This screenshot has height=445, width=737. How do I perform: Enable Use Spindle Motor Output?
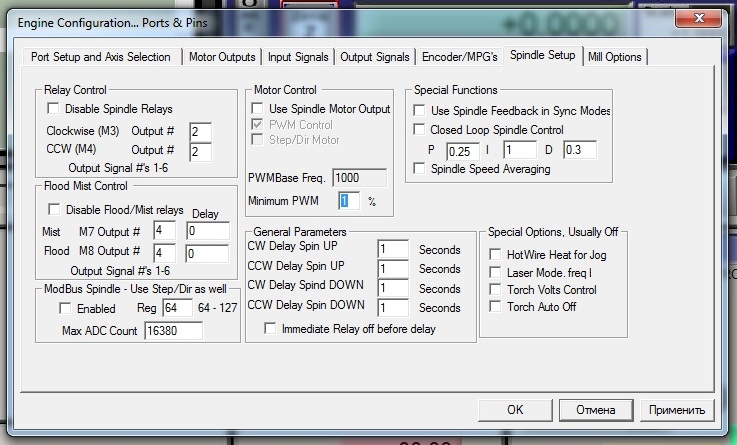[x=257, y=109]
